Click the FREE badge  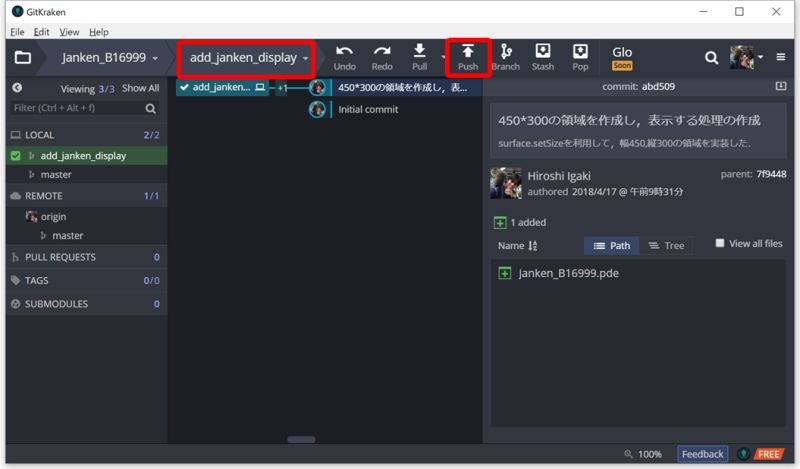click(768, 454)
